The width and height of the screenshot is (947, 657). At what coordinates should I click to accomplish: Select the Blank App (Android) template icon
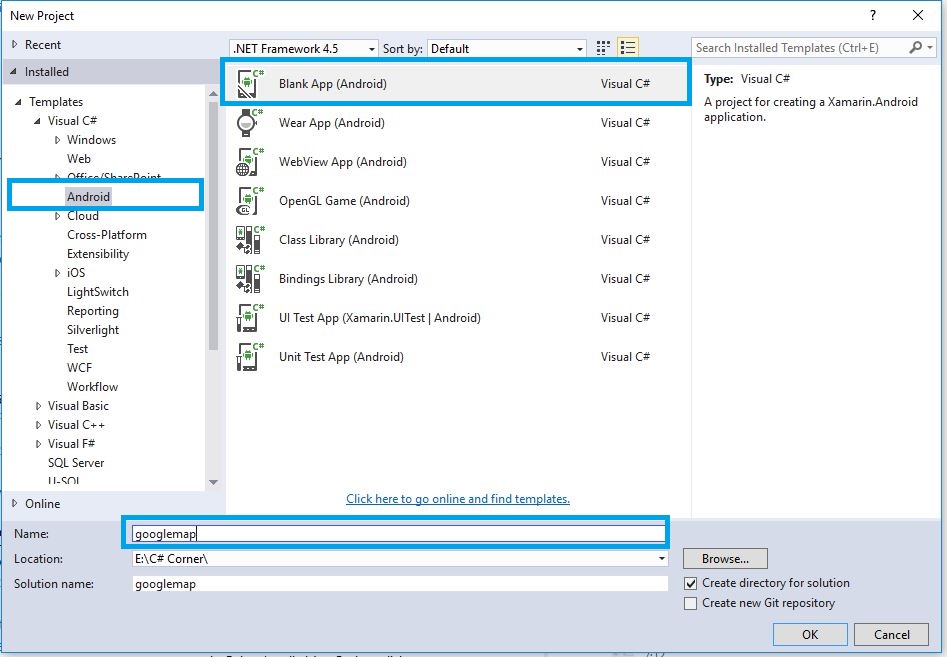249,84
